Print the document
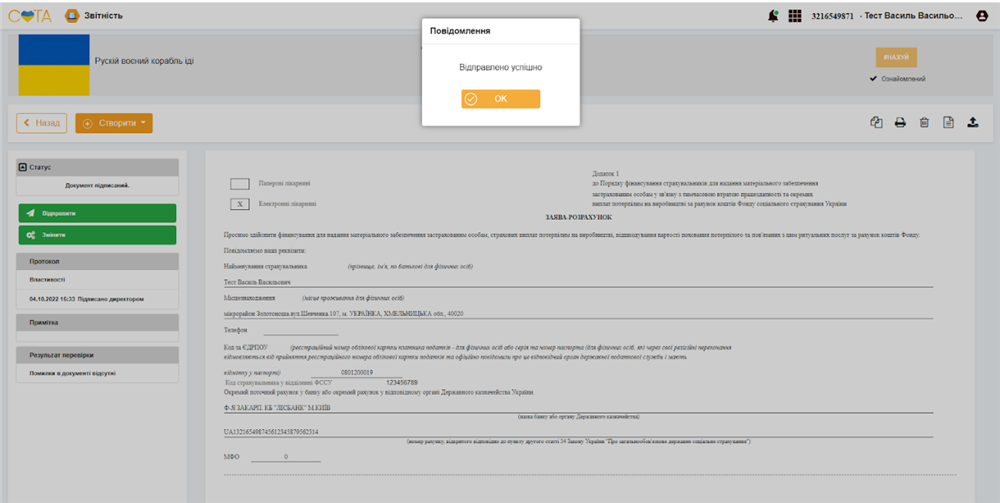The width and height of the screenshot is (1000, 503). tap(900, 122)
